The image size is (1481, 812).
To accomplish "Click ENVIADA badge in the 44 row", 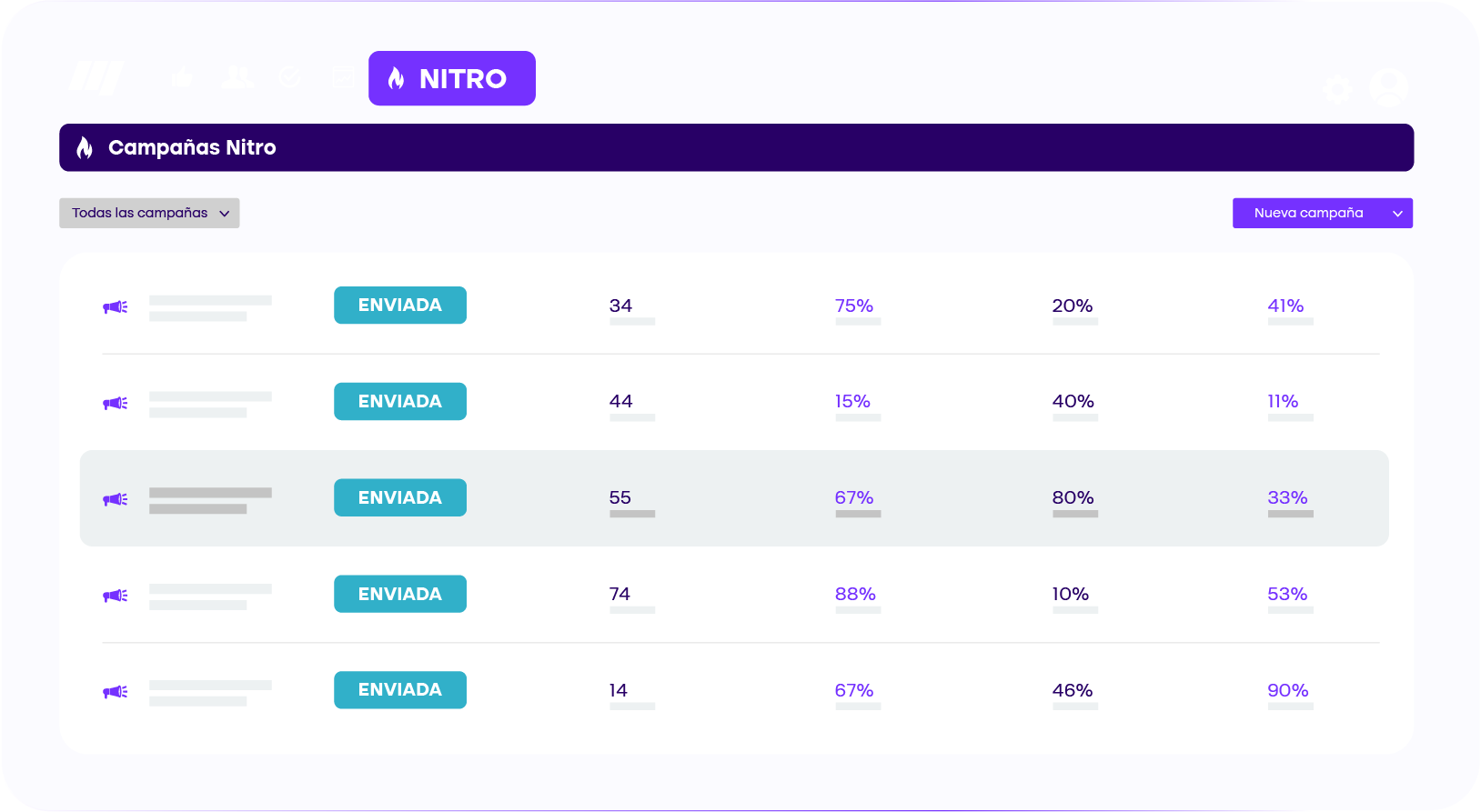I will (399, 401).
